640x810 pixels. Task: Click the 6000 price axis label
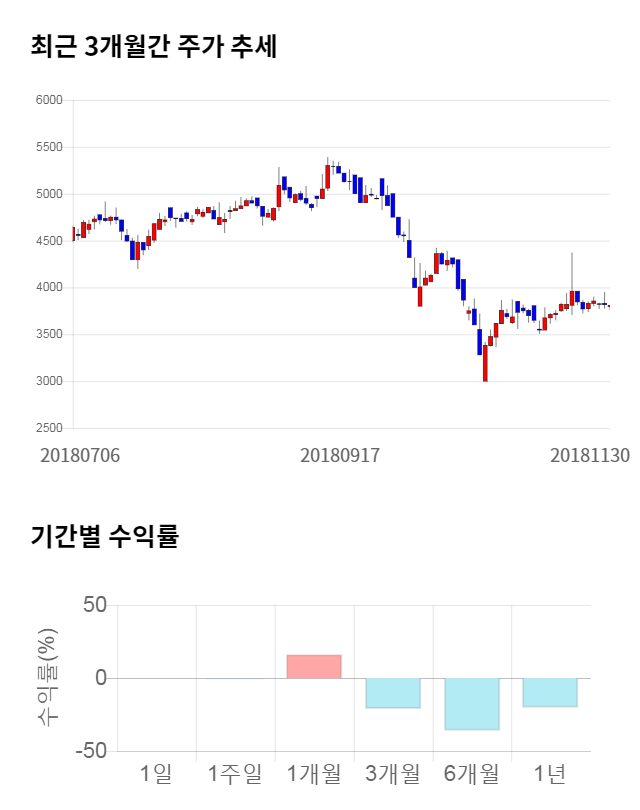click(49, 100)
